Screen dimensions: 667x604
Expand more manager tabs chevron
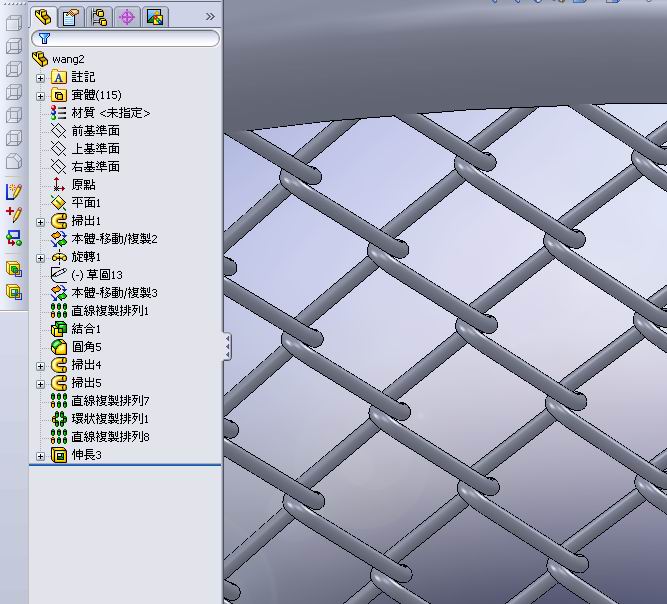210,17
